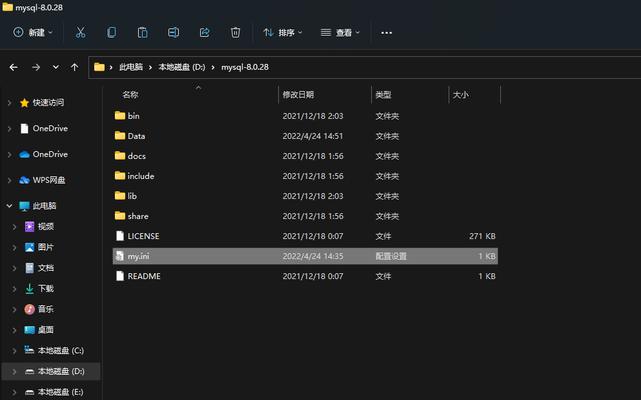The height and width of the screenshot is (400, 641).
Task: Go up one folder level arrow
Action: (74, 67)
